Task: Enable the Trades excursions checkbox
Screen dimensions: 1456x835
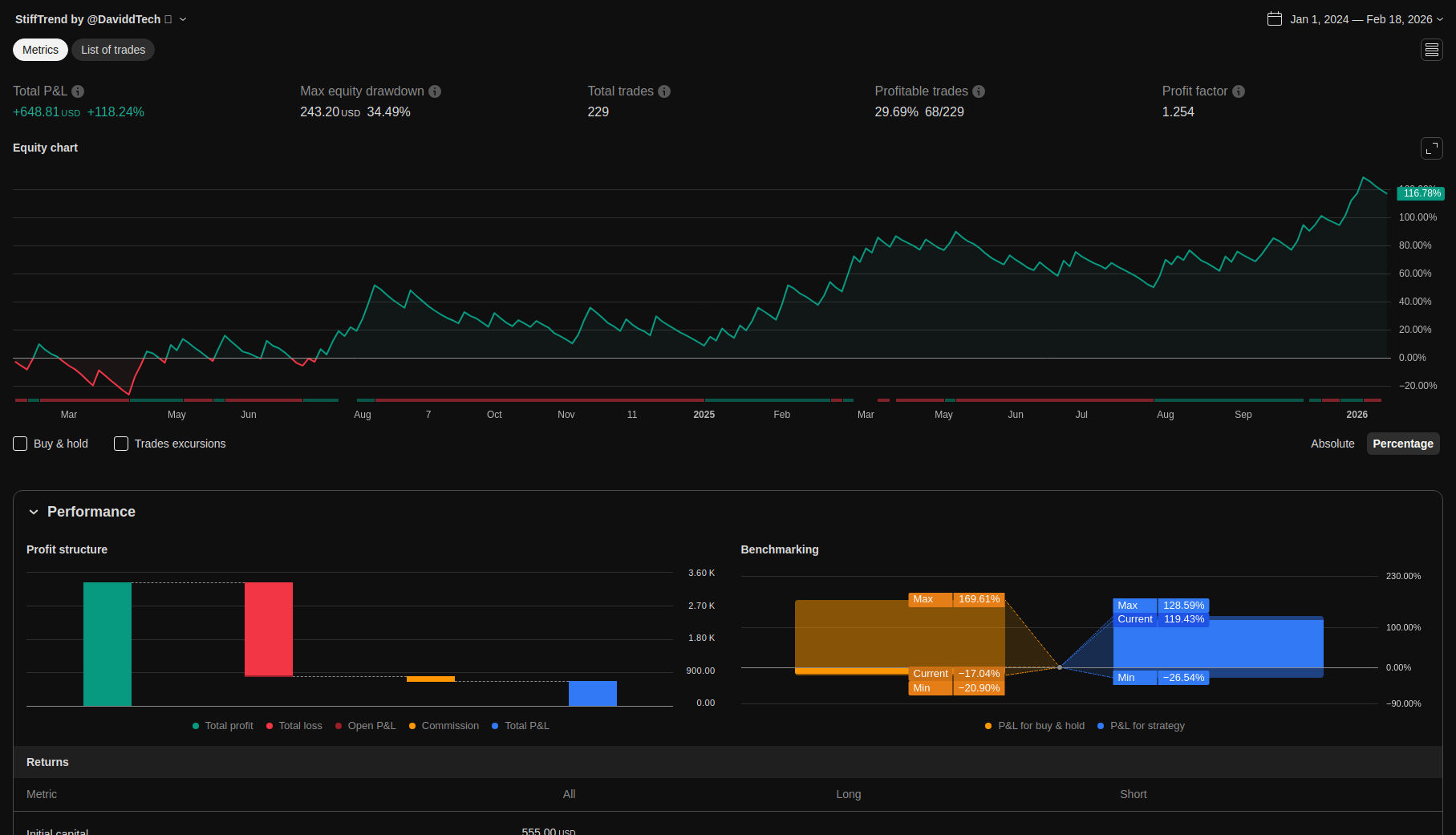Action: pos(121,444)
